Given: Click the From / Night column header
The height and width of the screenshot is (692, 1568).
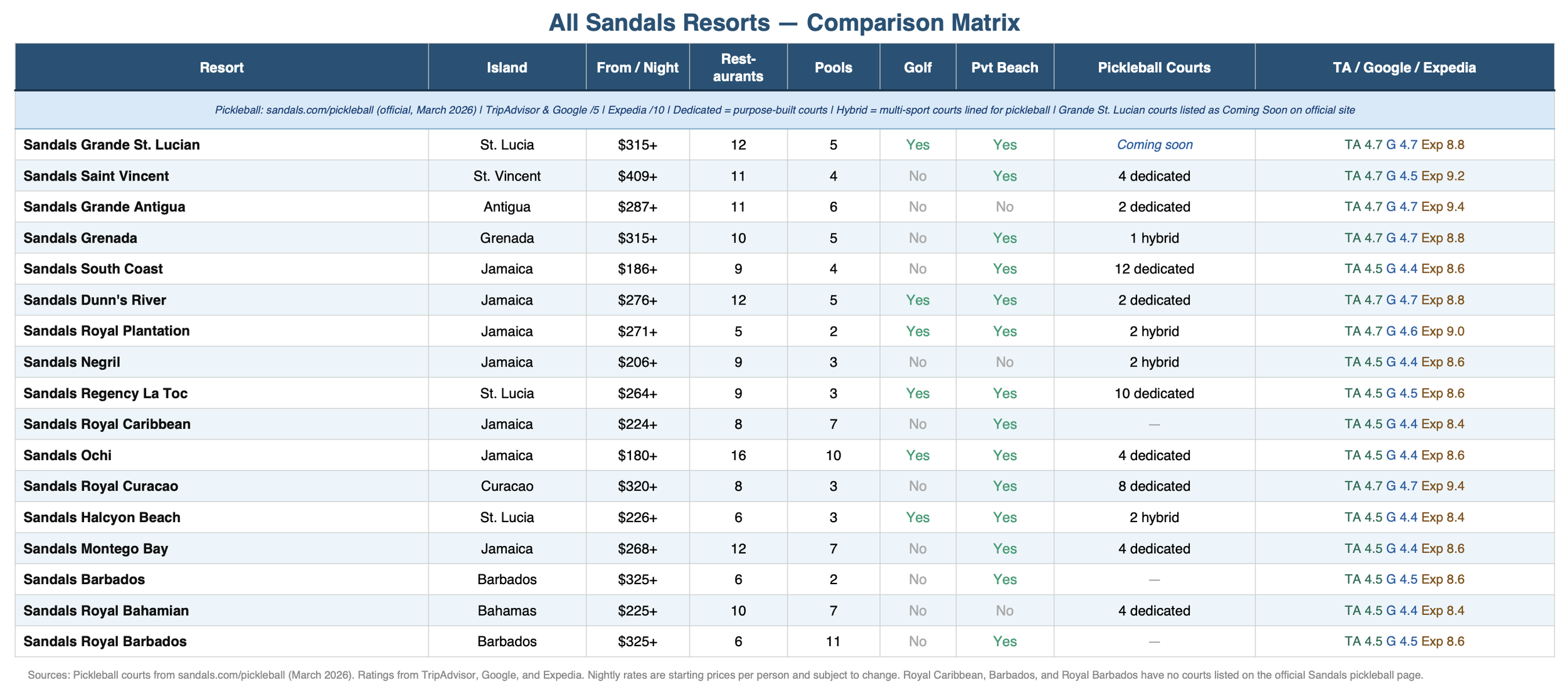Looking at the screenshot, I should pos(637,68).
